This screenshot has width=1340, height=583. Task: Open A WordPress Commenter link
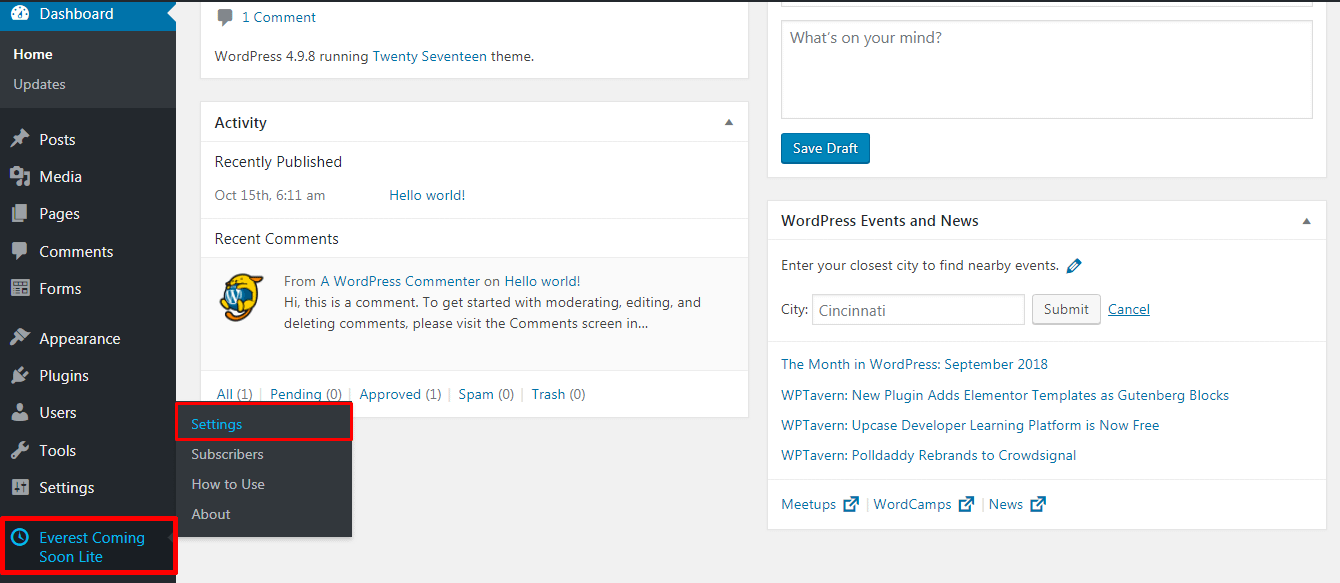[x=400, y=281]
